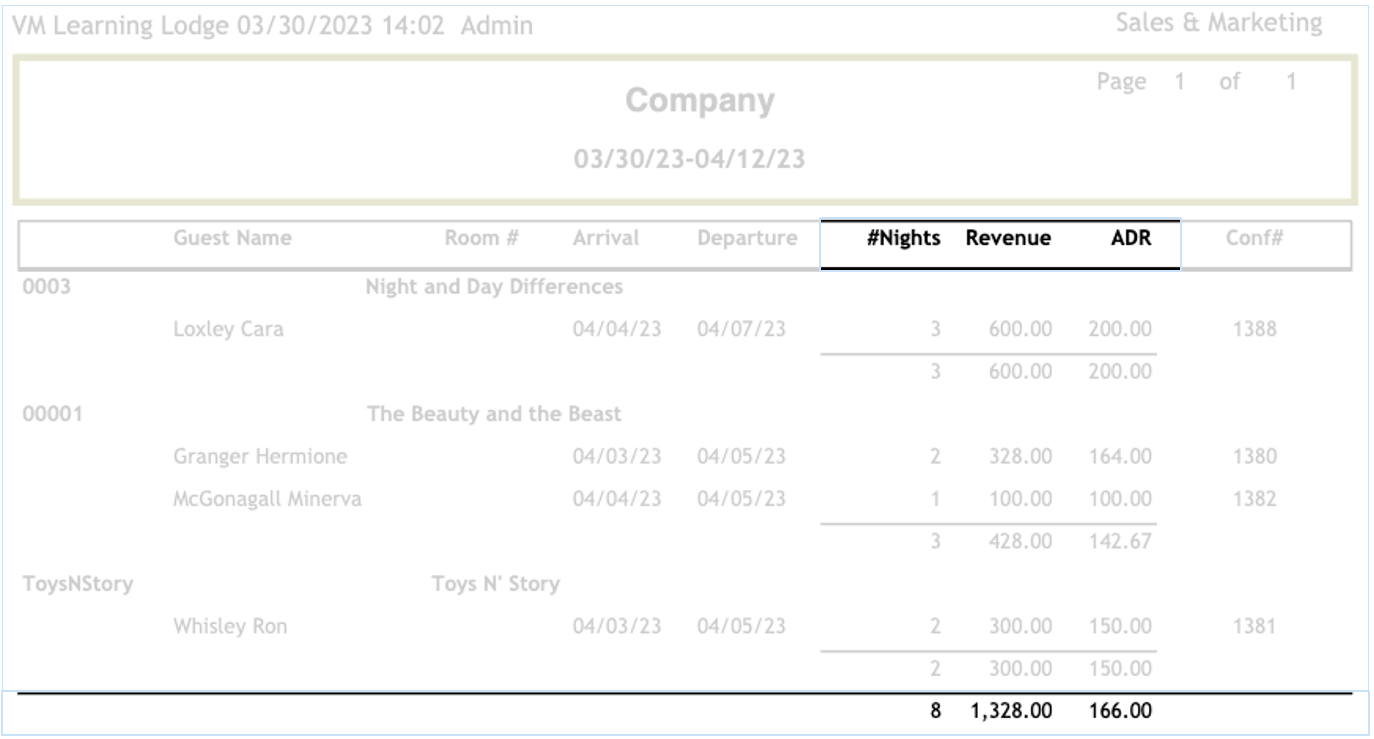Viewport: 1374px width, 739px height.
Task: Click The Beauty and the Beast company name
Action: [494, 414]
